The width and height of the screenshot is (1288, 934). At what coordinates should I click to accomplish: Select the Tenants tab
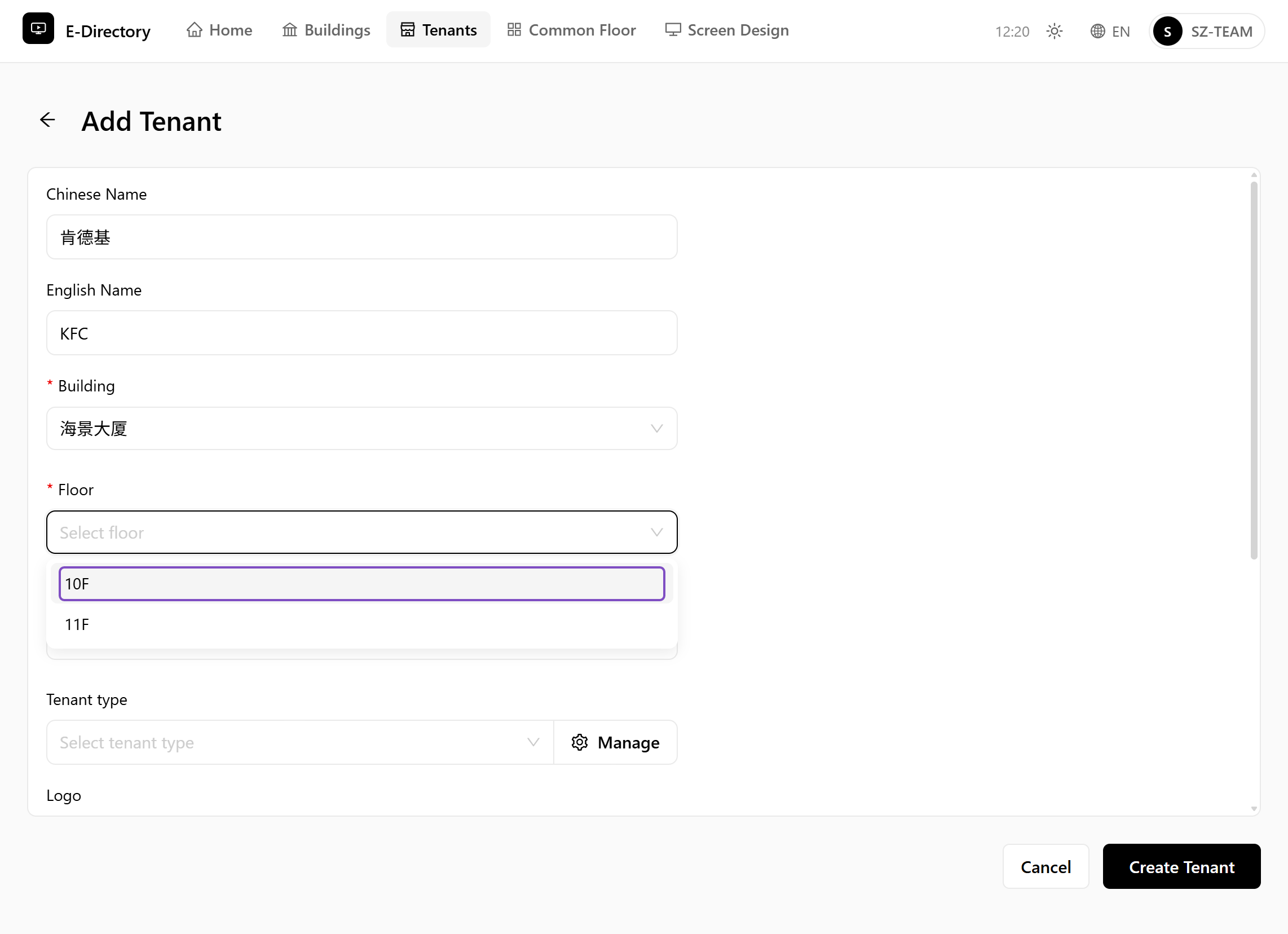click(x=438, y=29)
